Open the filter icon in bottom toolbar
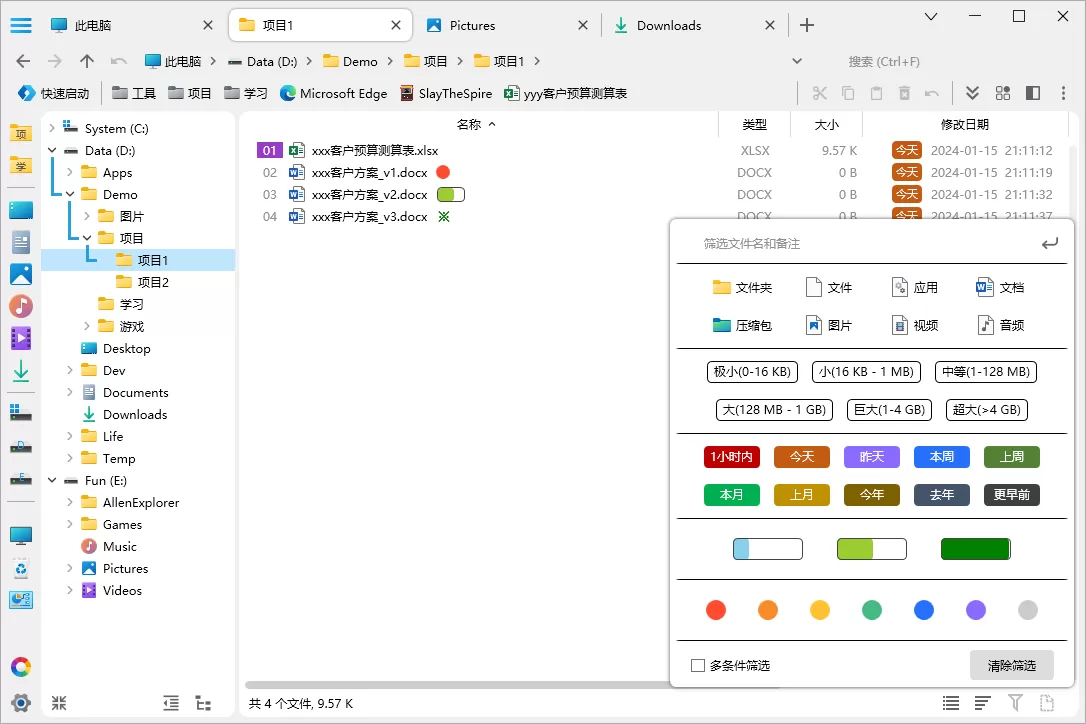 1013,703
